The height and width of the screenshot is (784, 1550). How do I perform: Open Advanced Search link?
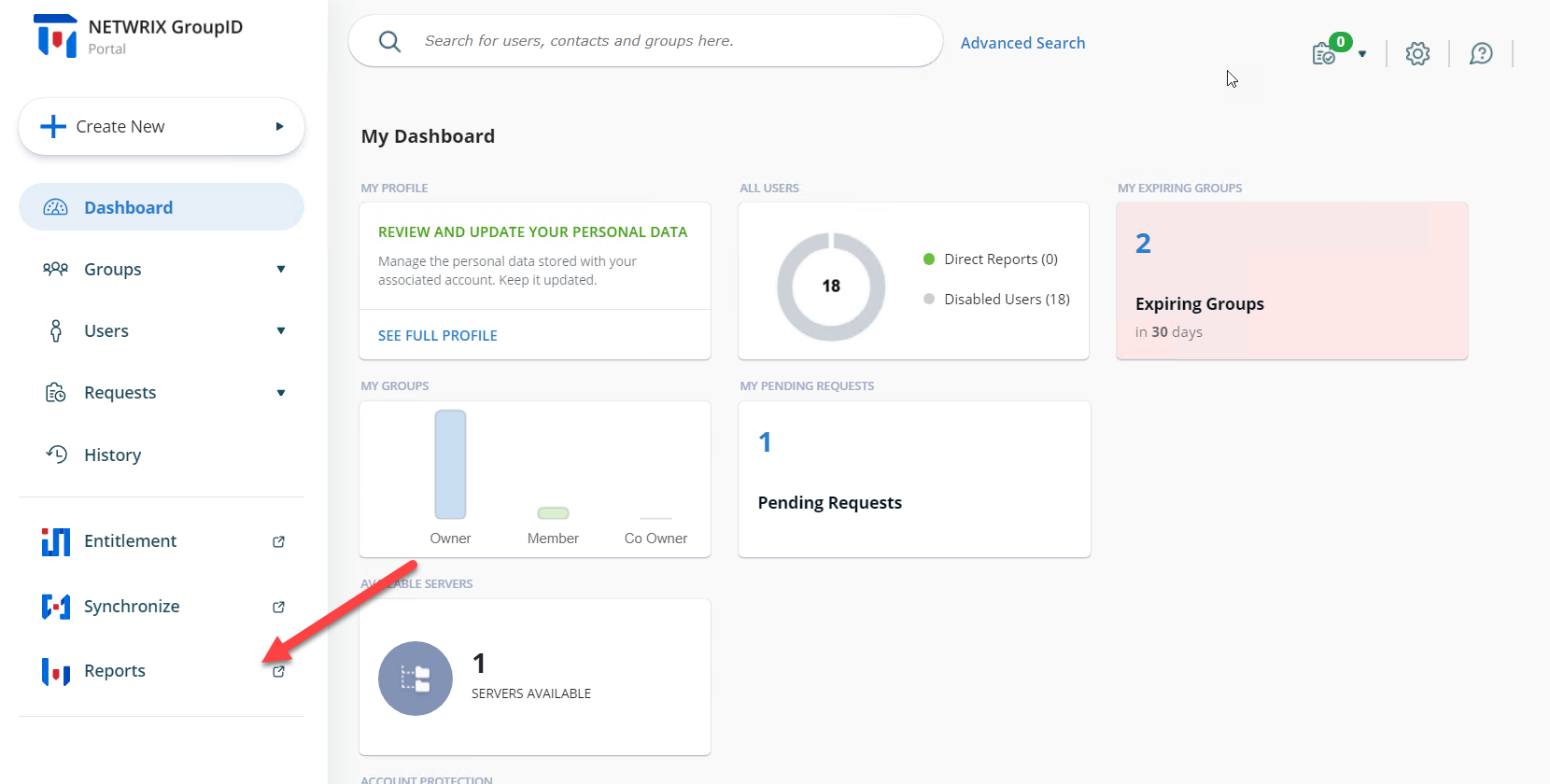(x=1022, y=43)
